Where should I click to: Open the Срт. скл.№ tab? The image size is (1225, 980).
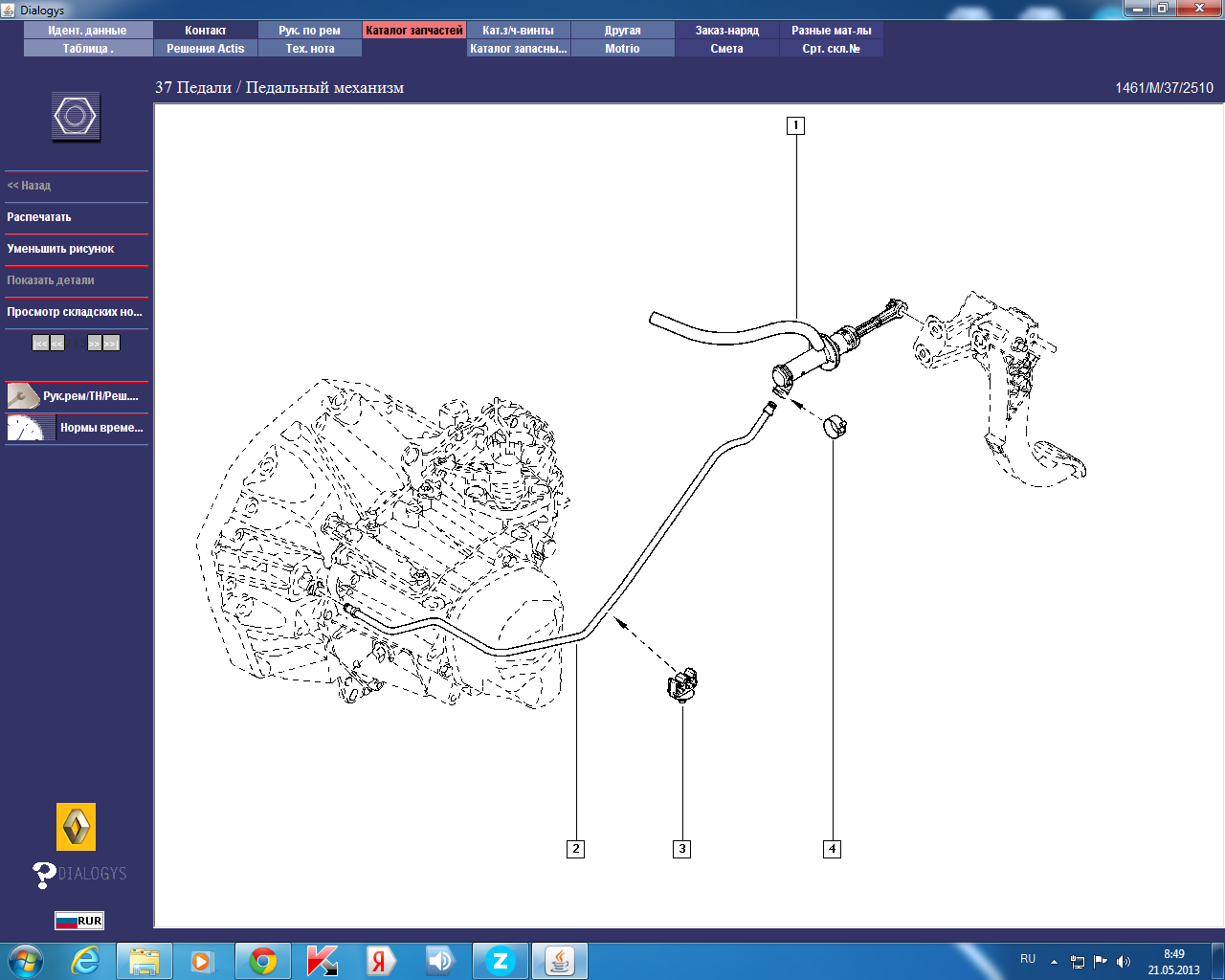(832, 49)
